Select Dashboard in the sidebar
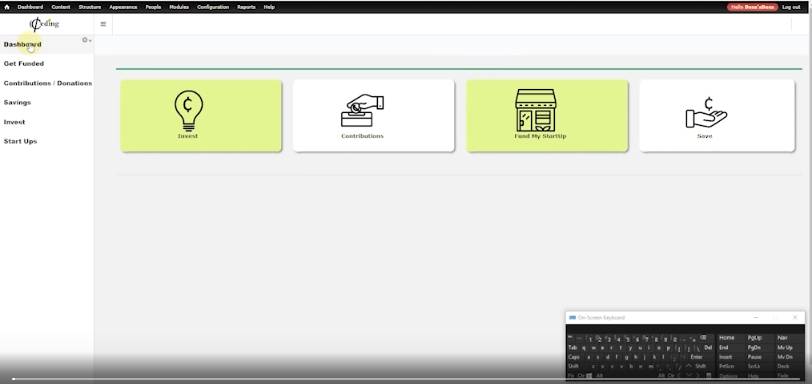Image resolution: width=812 pixels, height=384 pixels. click(22, 45)
